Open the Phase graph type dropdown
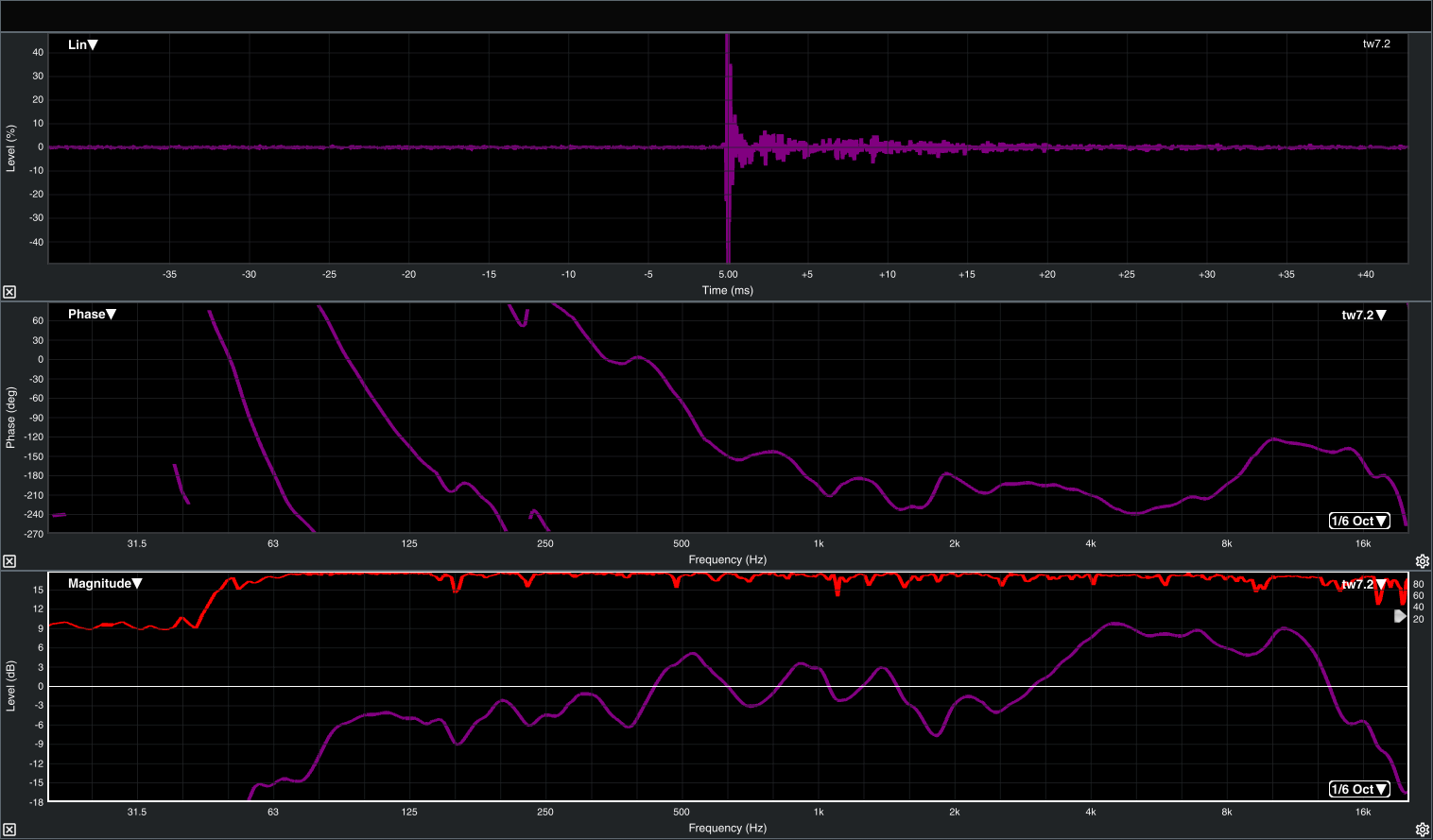Viewport: 1433px width, 840px height. pos(92,314)
